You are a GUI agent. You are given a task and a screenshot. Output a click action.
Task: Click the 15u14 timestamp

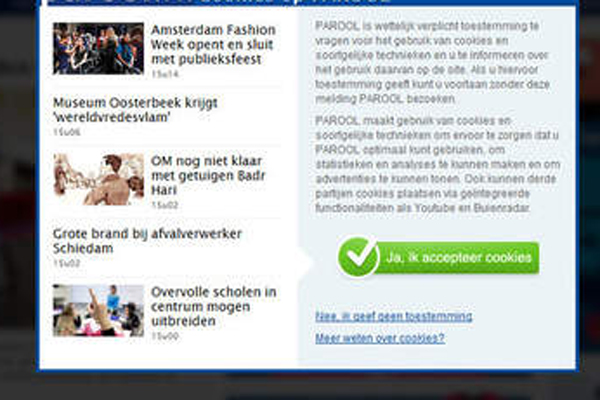[165, 74]
